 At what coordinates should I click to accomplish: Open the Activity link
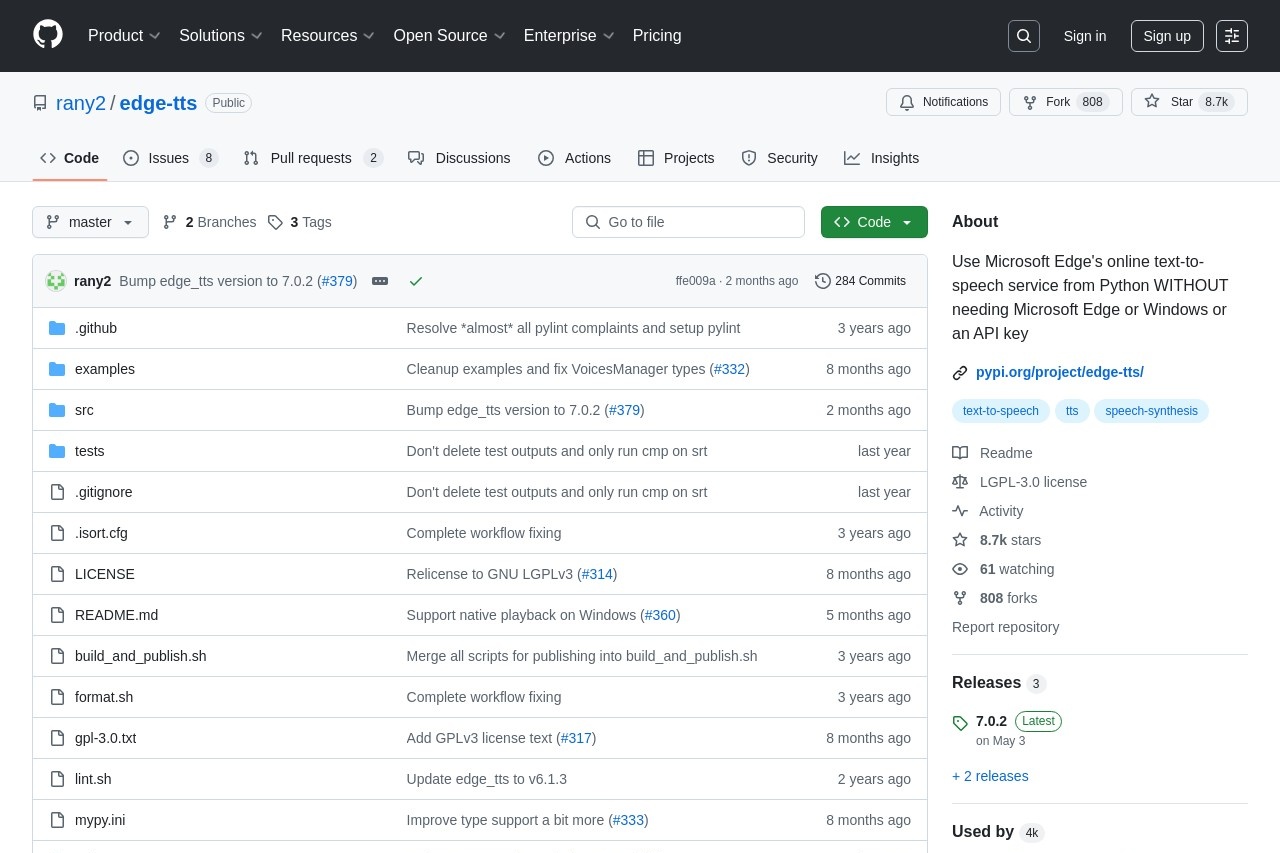point(988,511)
